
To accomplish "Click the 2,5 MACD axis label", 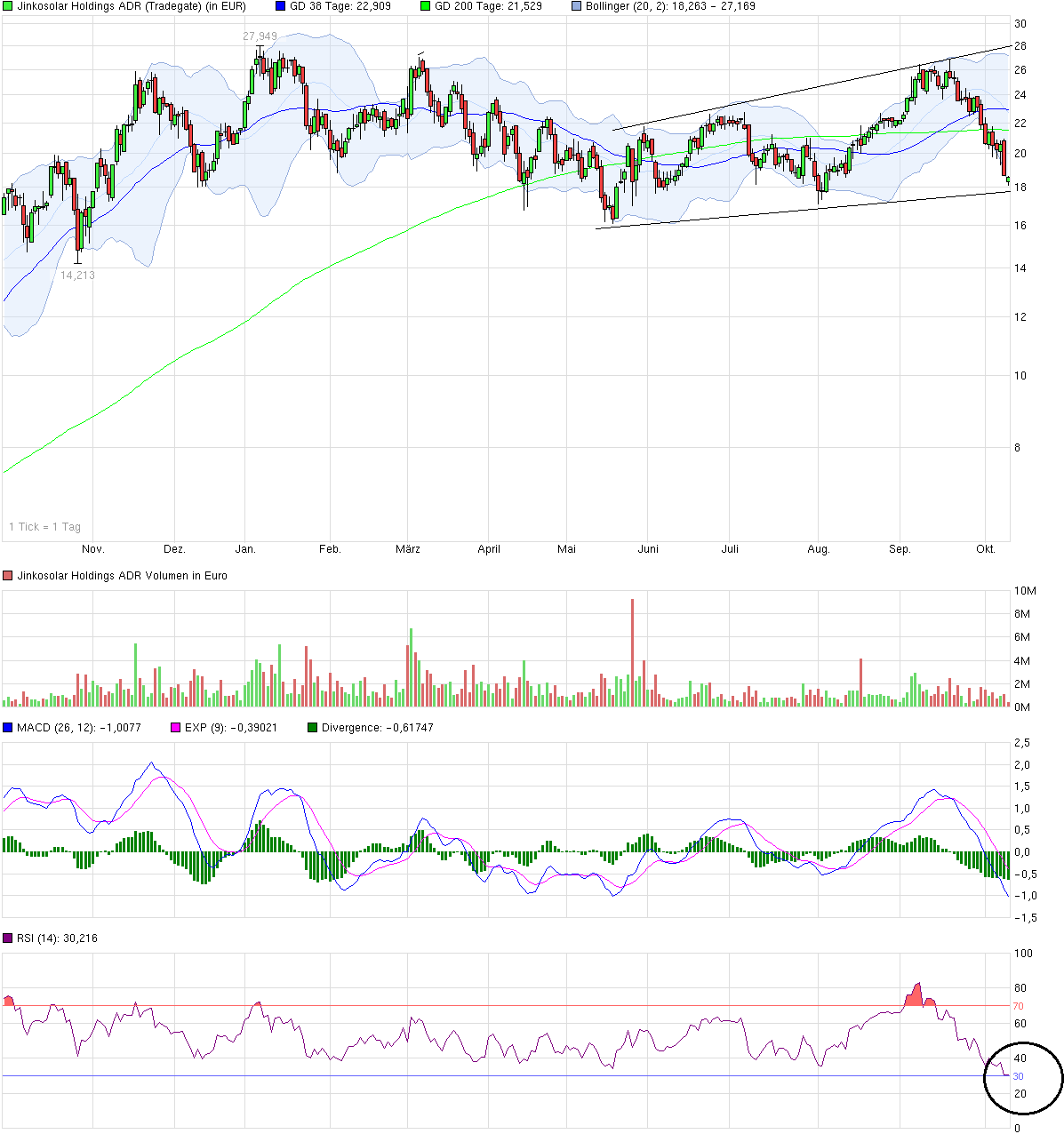I will [x=1022, y=743].
